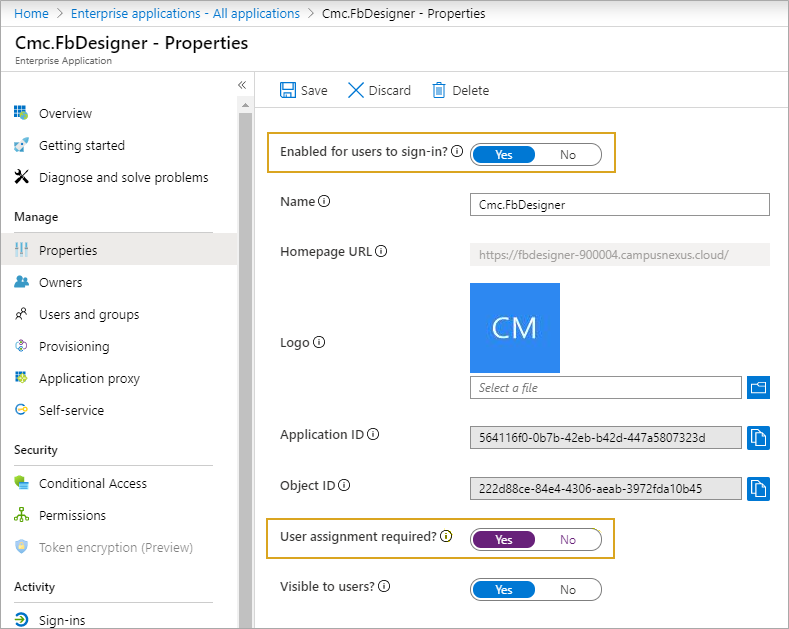Copy the Object ID to clipboard
This screenshot has height=629, width=789.
tap(758, 488)
